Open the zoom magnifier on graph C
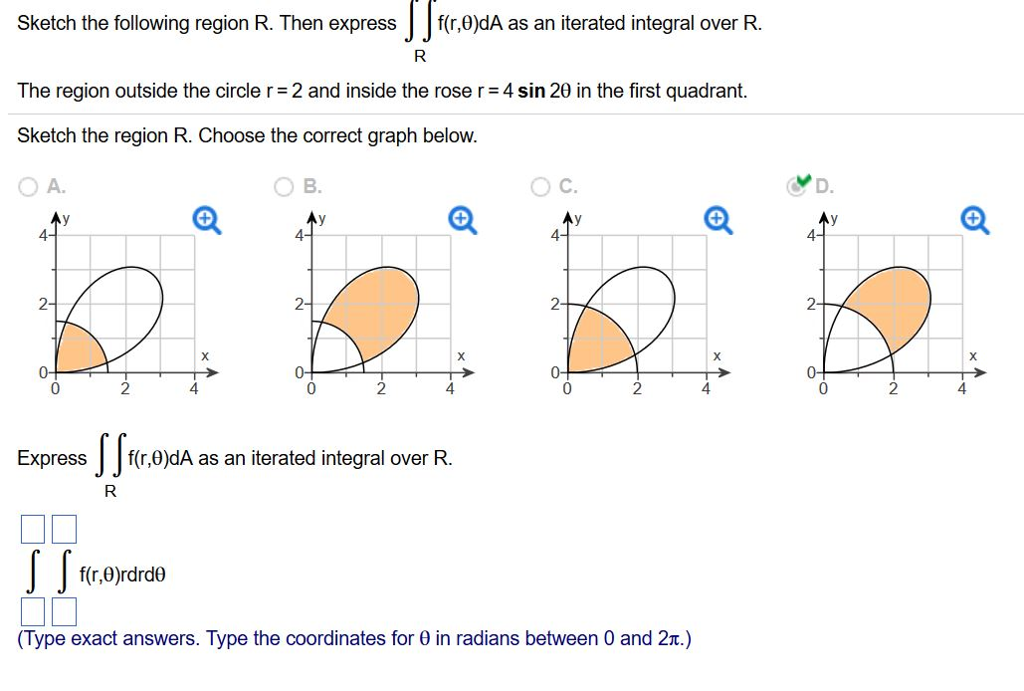 tap(718, 219)
